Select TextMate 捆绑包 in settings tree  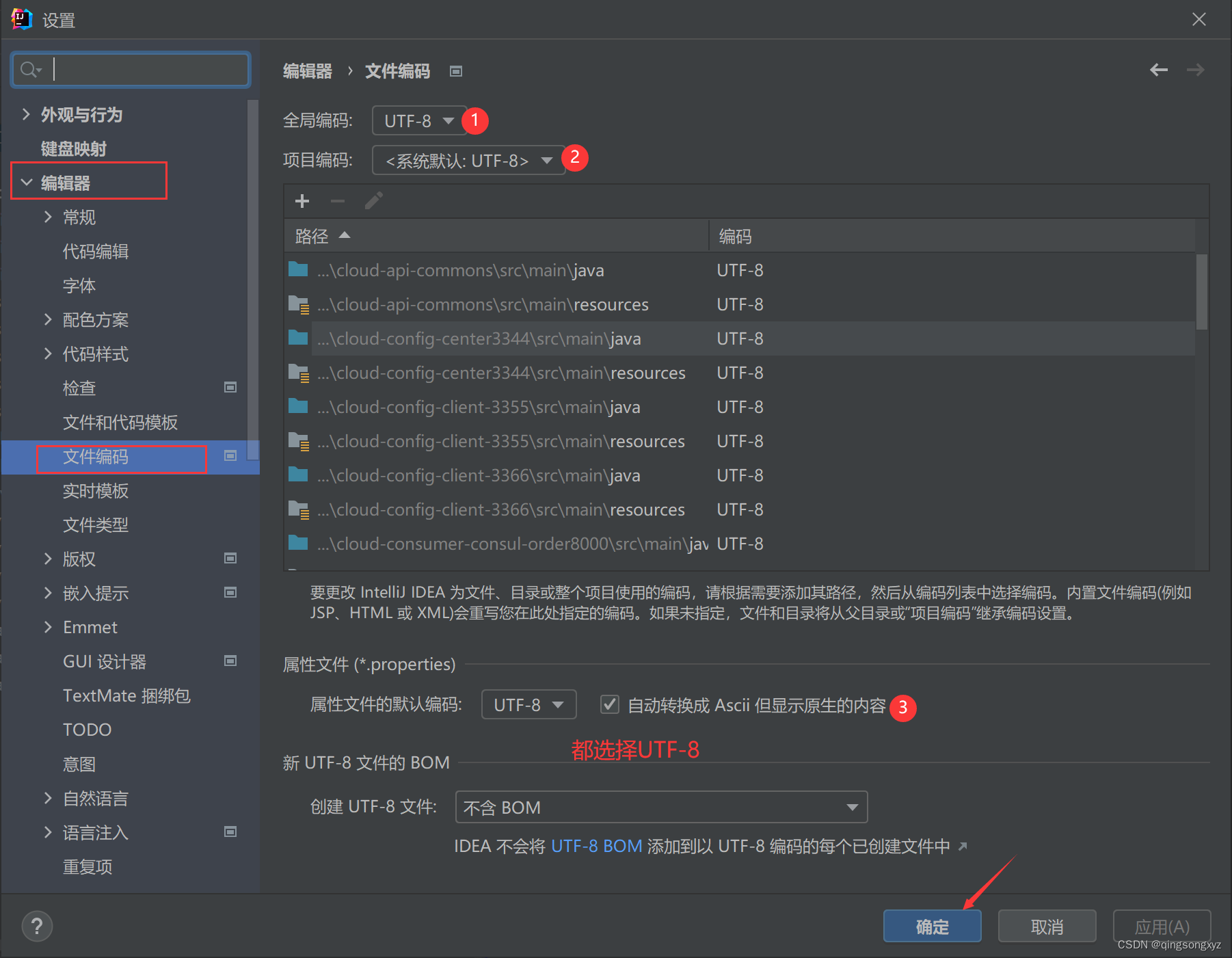point(126,696)
